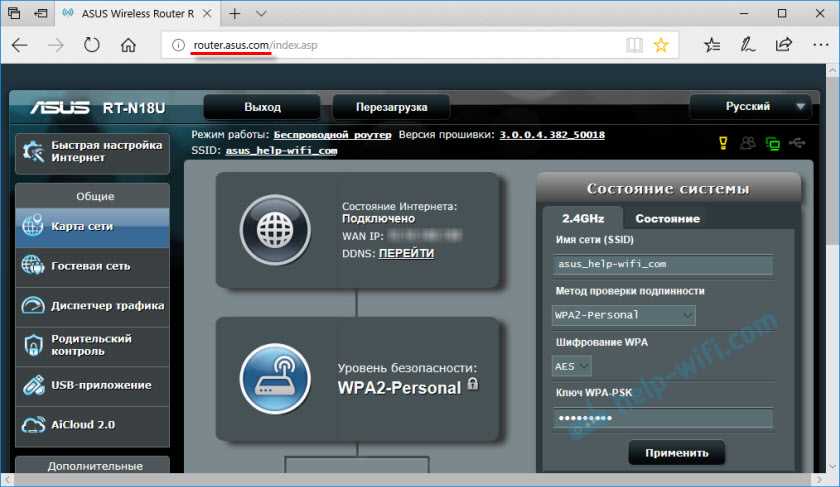Click the Выход logout button
Viewport: 840px width, 487px height.
(262, 107)
